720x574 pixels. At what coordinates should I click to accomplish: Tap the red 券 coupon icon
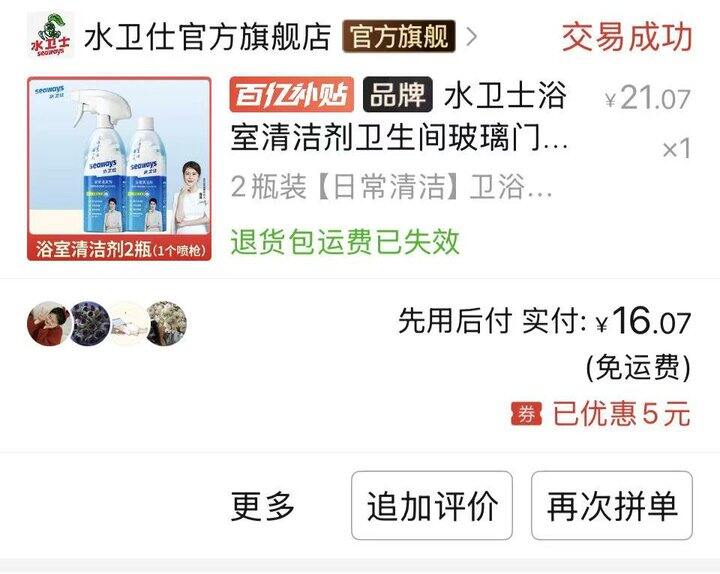pos(526,414)
